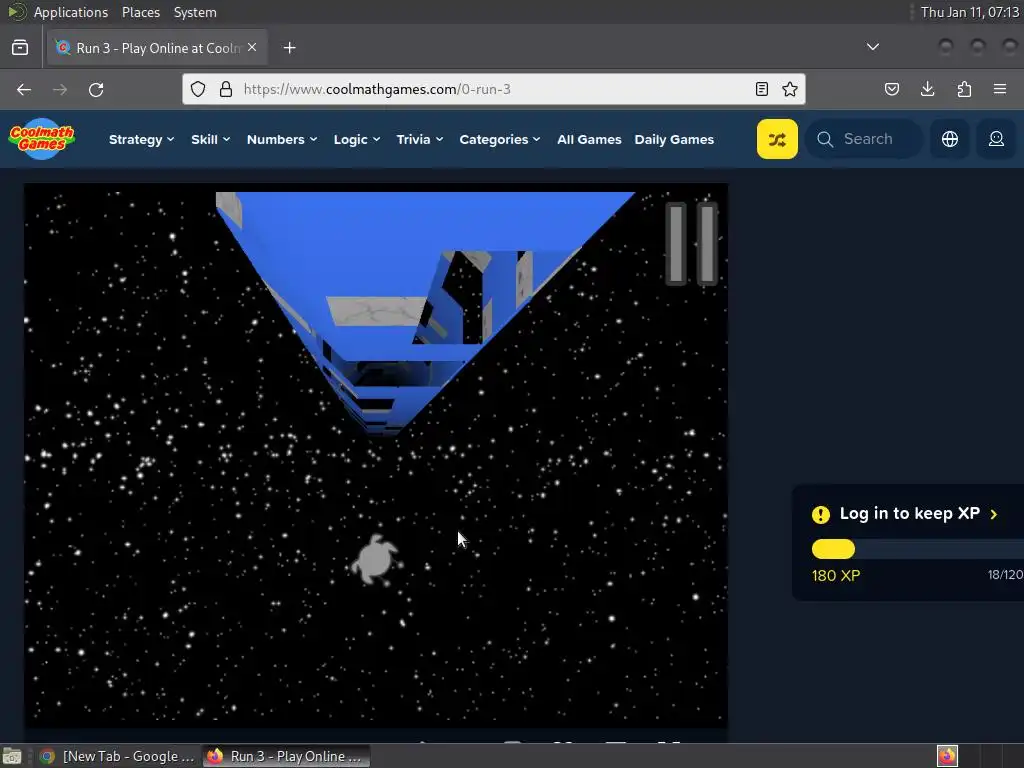The height and width of the screenshot is (768, 1024).
Task: Open the Places menu
Action: coord(140,12)
